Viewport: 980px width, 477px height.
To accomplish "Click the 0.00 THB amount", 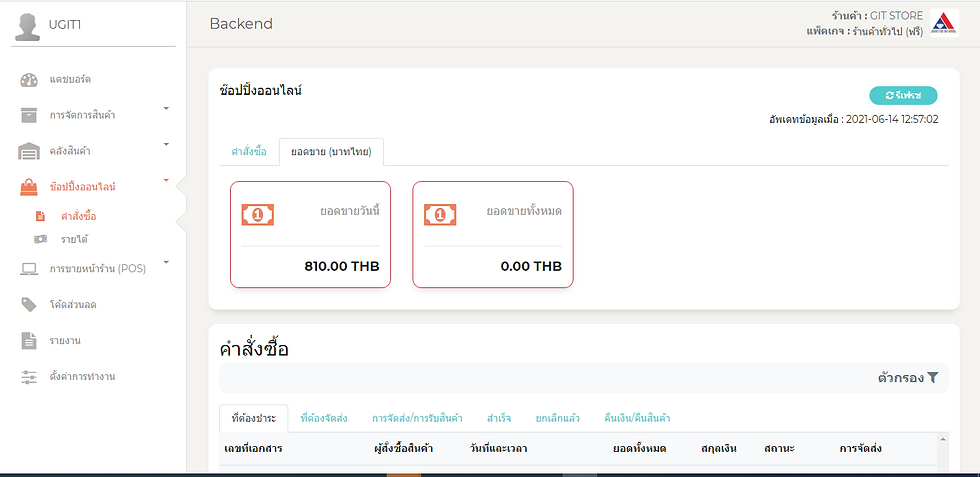I will 531,267.
